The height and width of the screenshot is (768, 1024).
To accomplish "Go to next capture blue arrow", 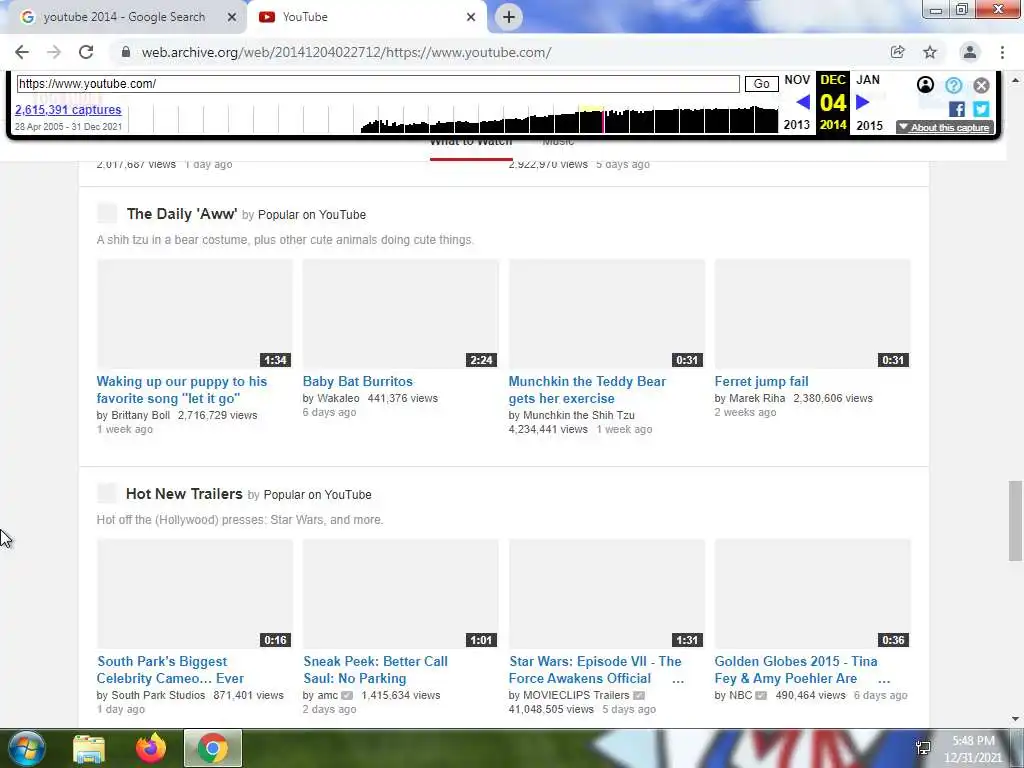I will pos(863,103).
